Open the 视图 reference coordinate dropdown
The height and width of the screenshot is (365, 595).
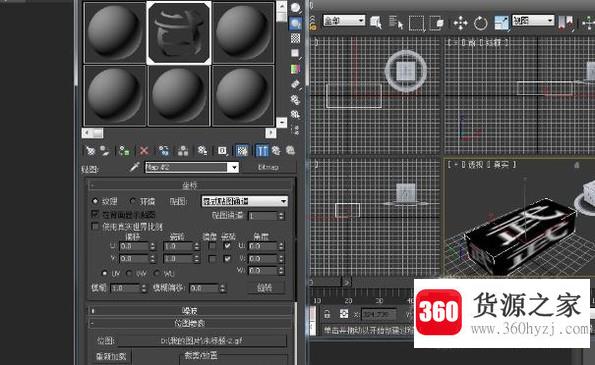(x=533, y=20)
